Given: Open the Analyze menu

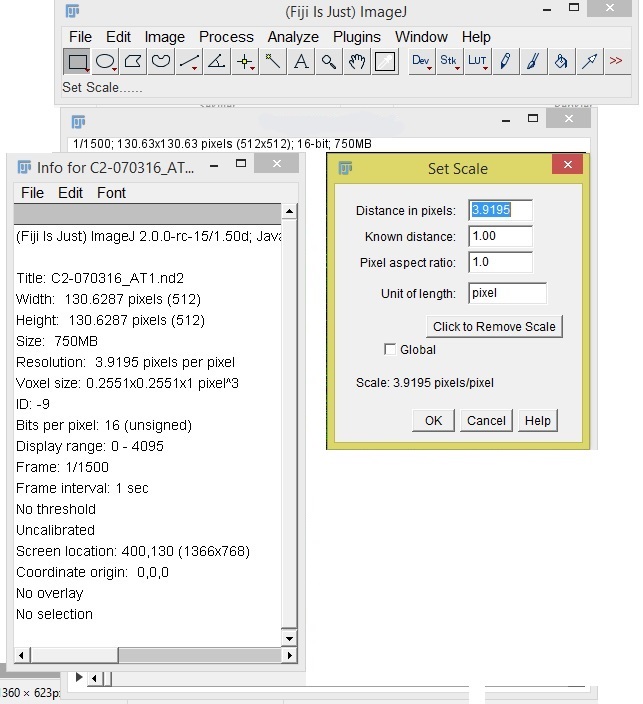Looking at the screenshot, I should coord(293,37).
